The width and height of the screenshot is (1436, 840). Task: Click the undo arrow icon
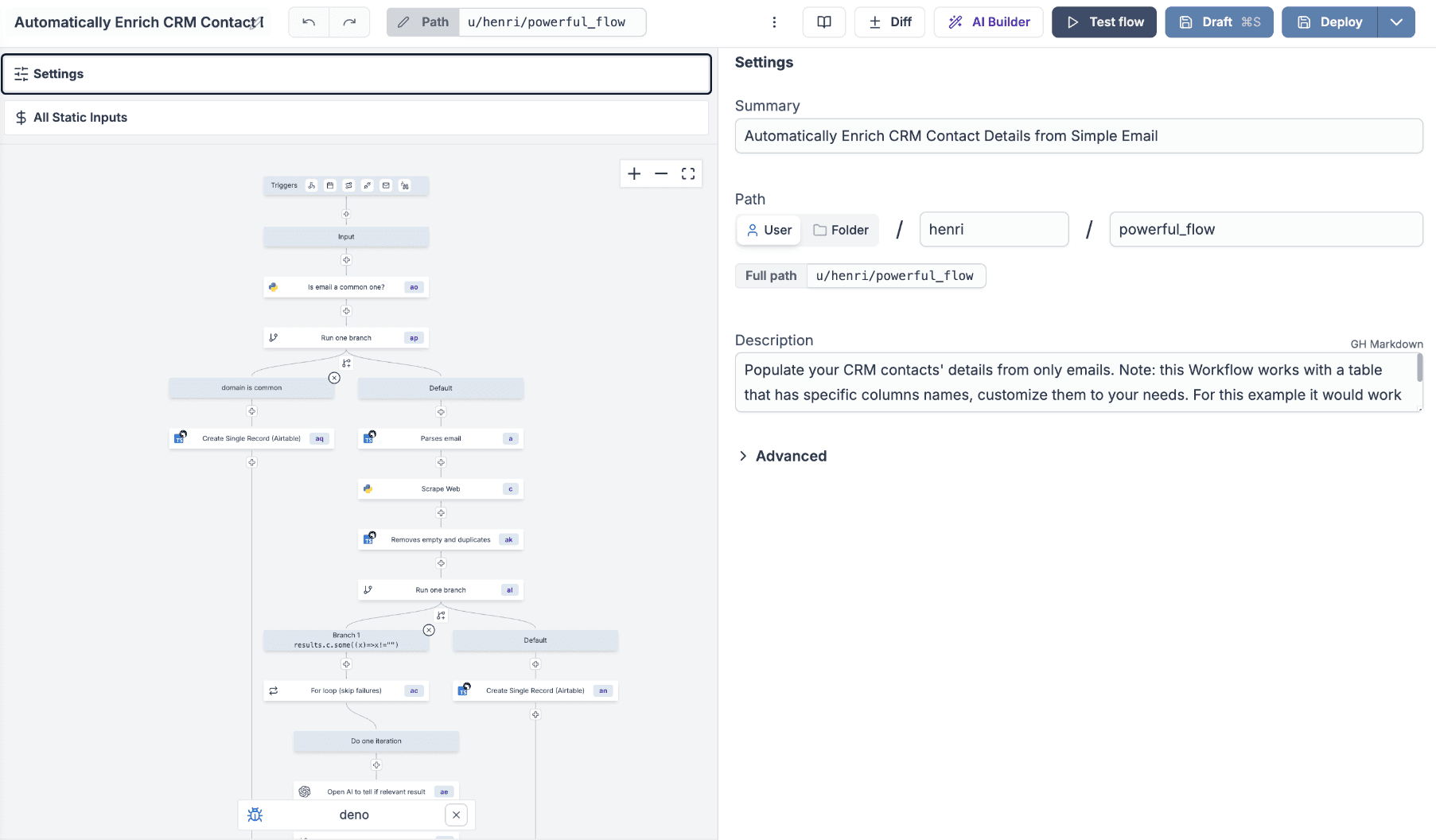tap(309, 22)
